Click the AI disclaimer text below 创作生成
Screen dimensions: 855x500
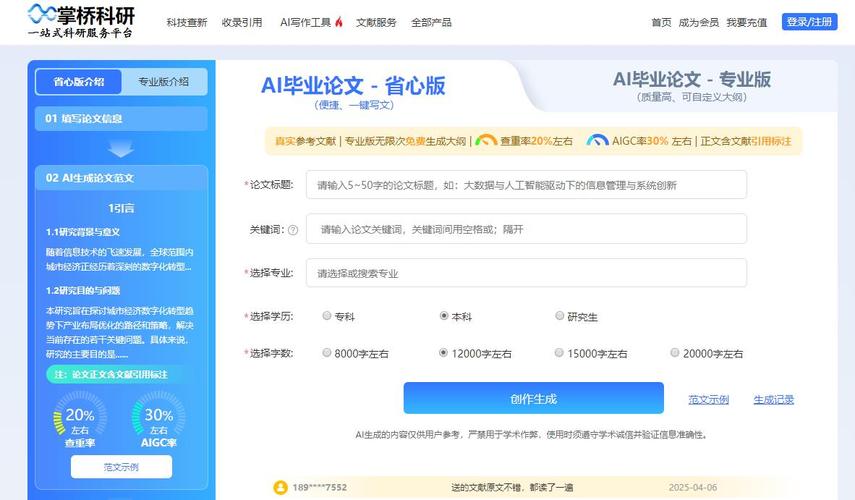pyautogui.click(x=532, y=435)
